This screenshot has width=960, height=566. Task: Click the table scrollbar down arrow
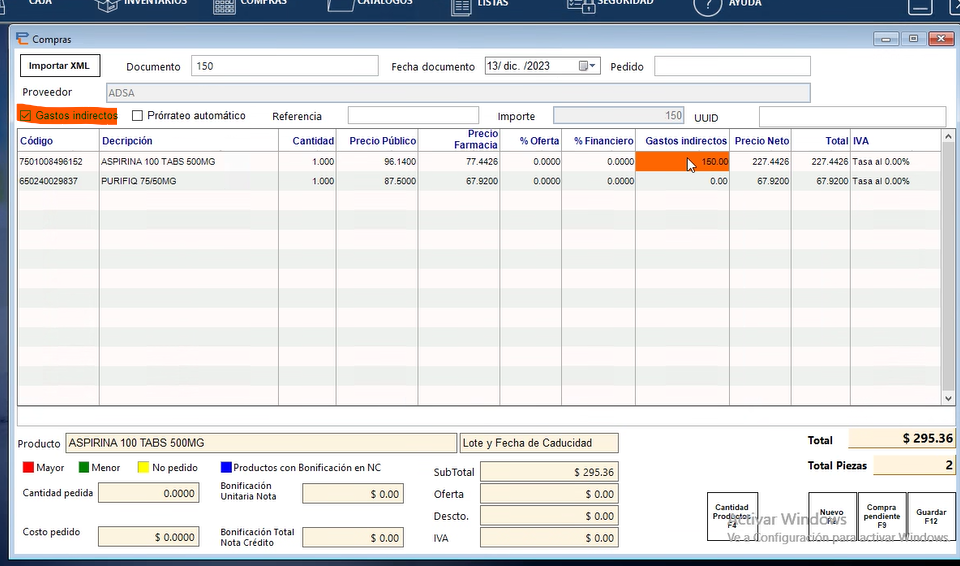click(948, 398)
